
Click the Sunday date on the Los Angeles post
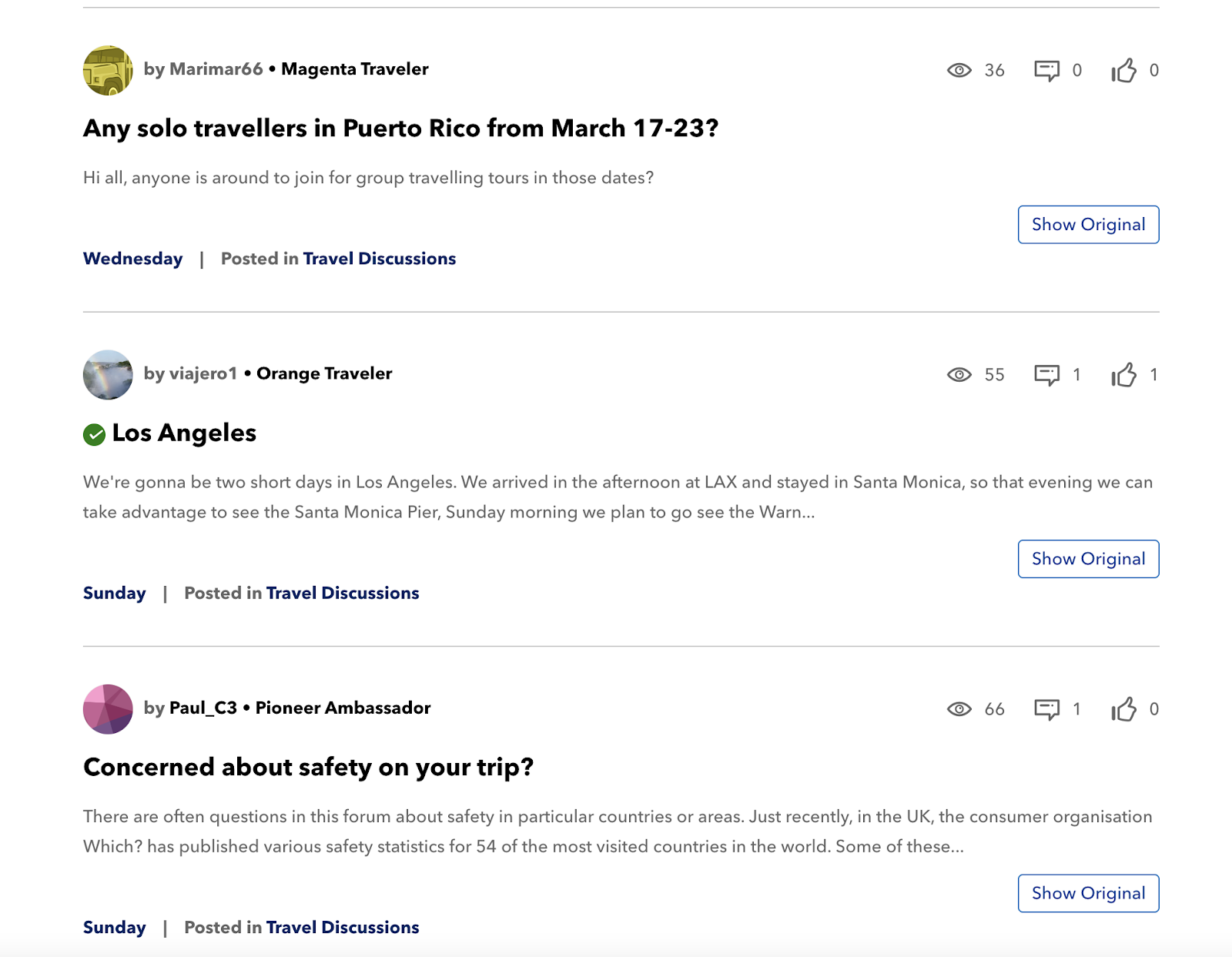[x=114, y=594]
